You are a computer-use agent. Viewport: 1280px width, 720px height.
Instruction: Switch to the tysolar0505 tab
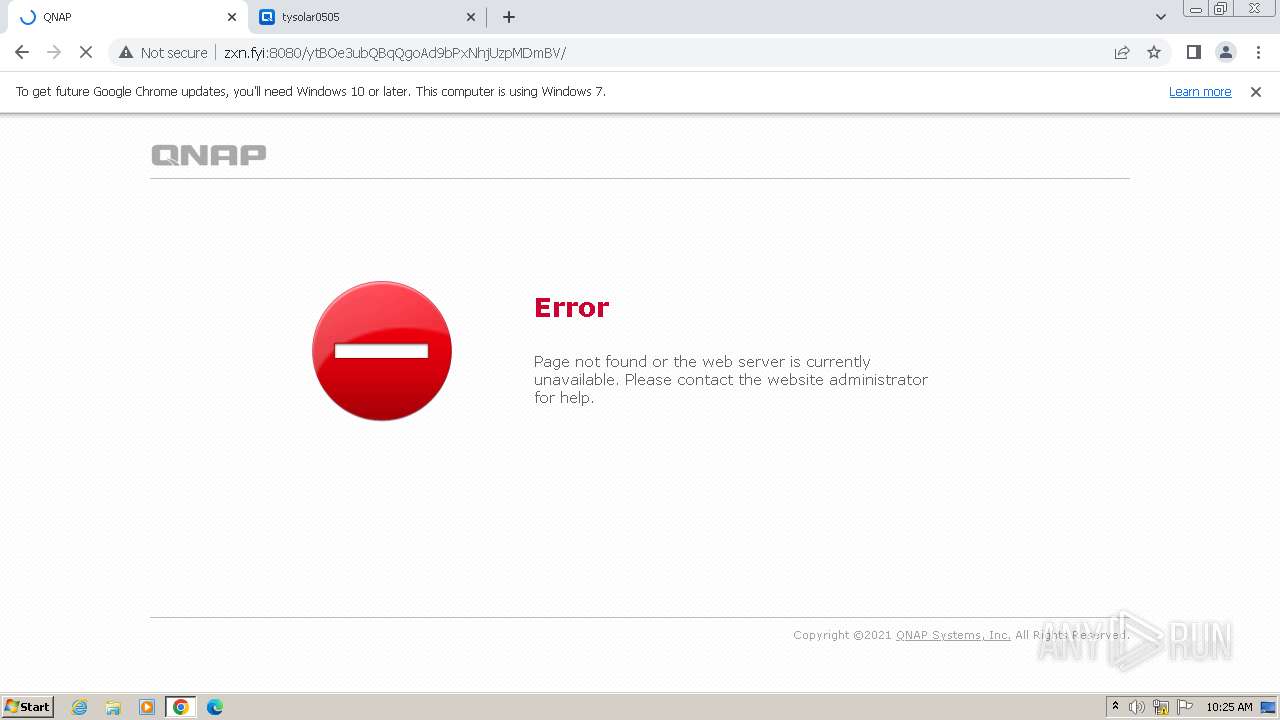point(367,17)
